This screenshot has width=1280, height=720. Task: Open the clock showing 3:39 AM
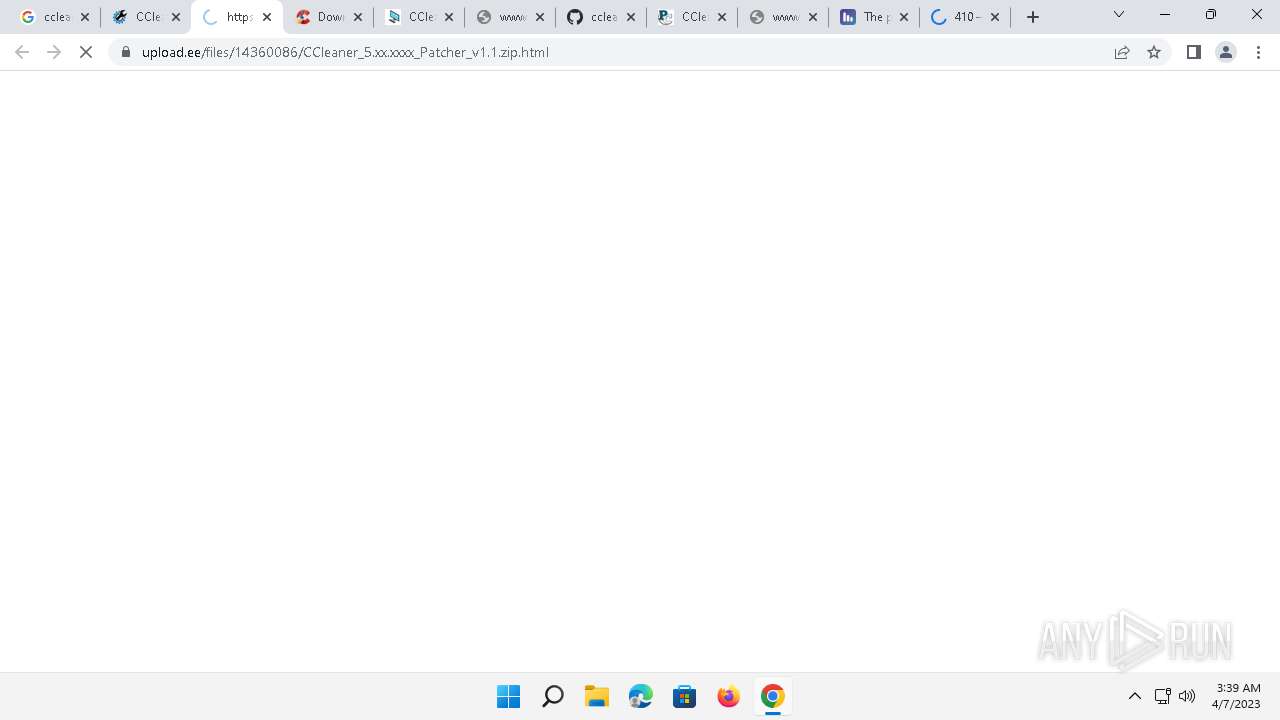(x=1237, y=696)
